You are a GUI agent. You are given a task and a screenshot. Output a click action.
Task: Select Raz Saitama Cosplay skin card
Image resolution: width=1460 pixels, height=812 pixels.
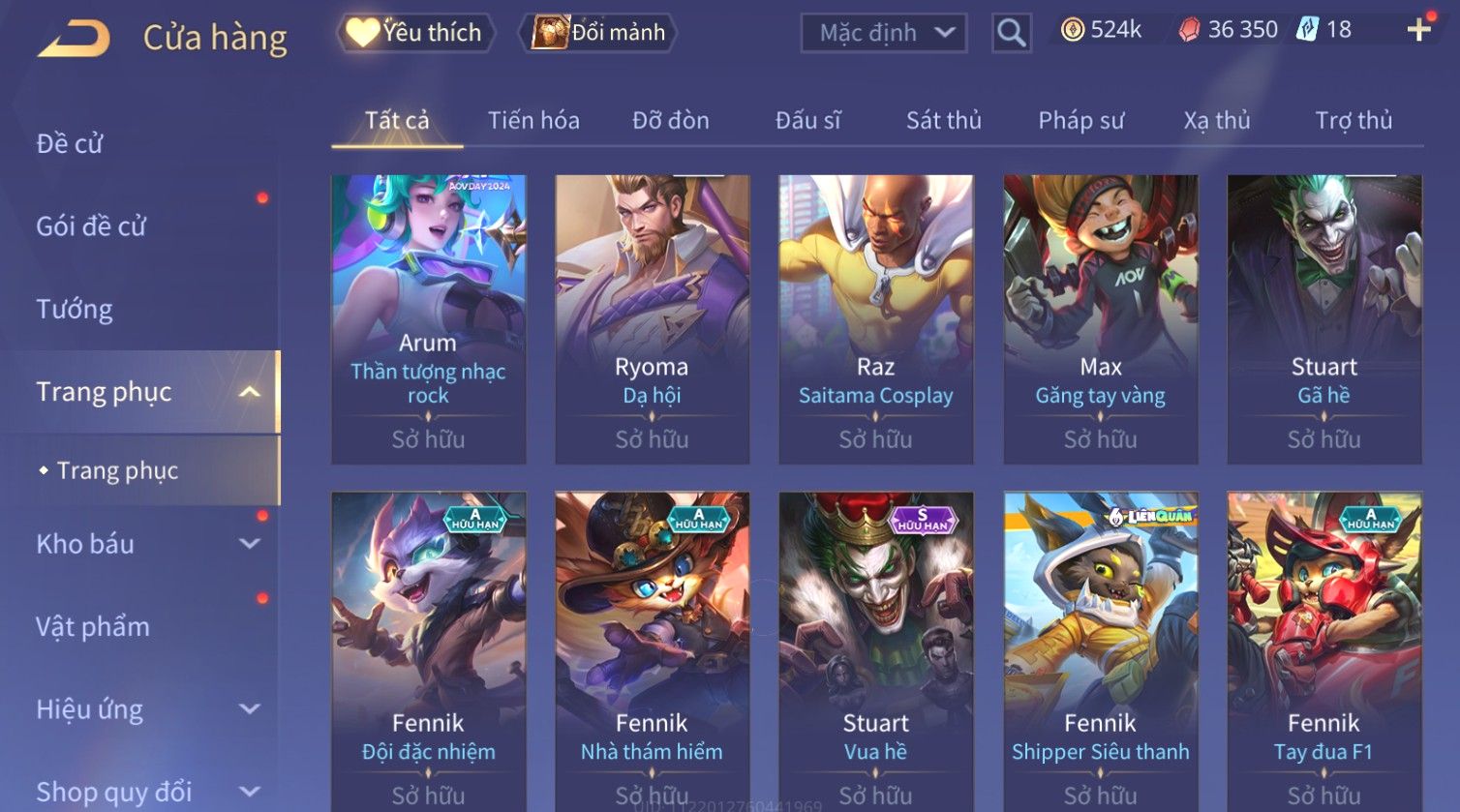click(875, 319)
